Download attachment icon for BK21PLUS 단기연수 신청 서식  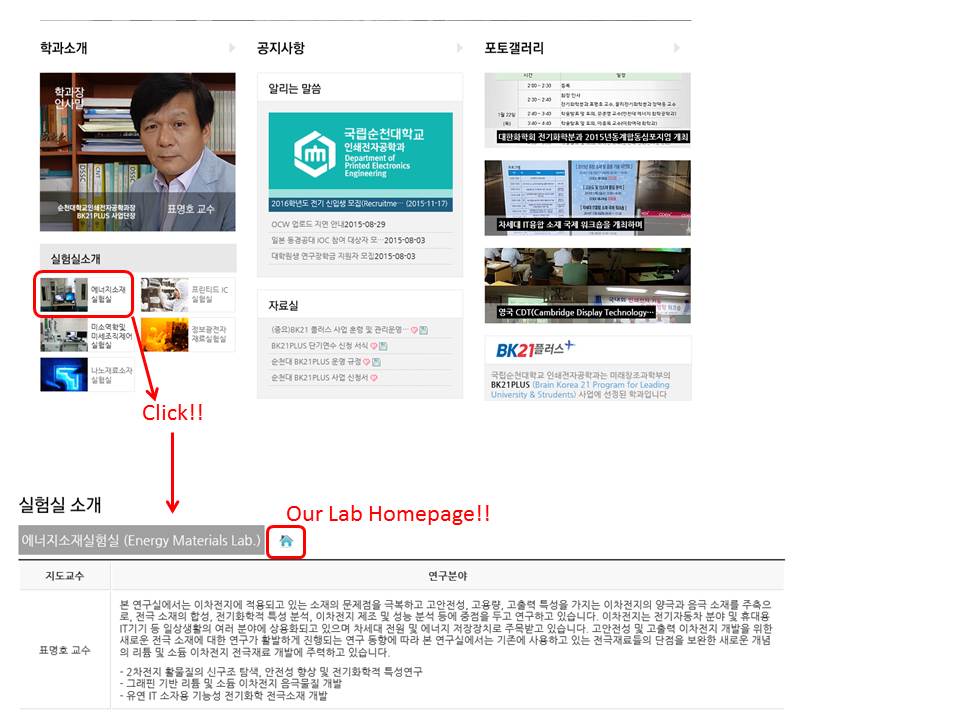click(382, 346)
